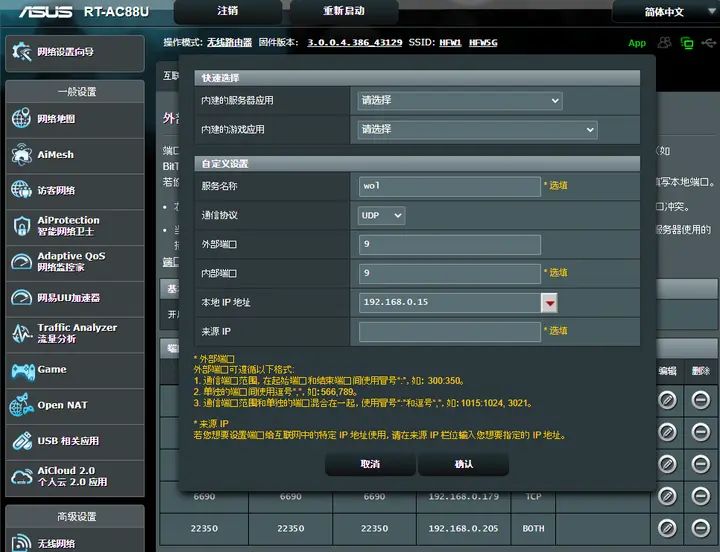
Task: Open the Simplified Chinese language dropdown
Action: [665, 11]
